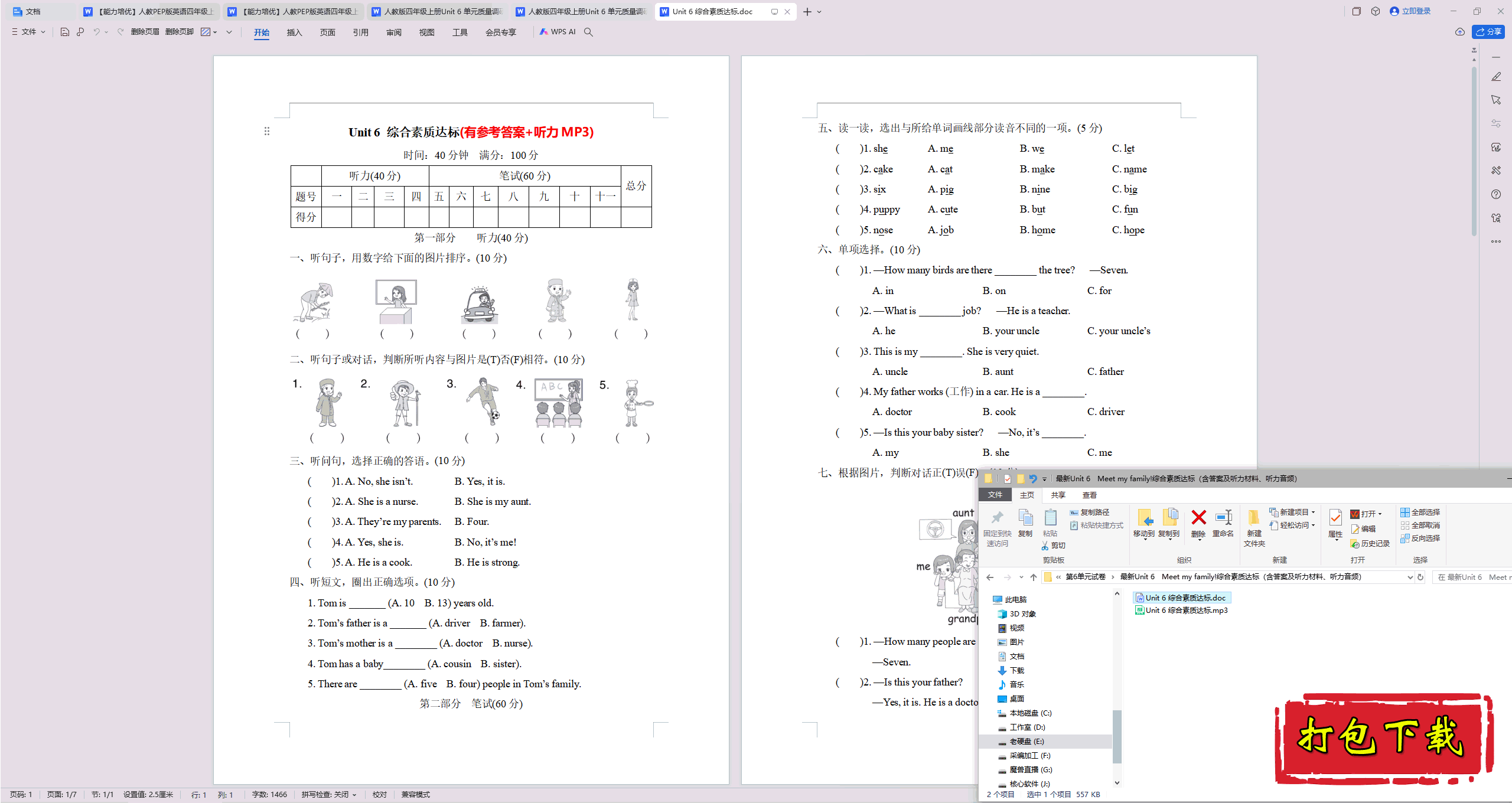
Task: Click 复制路径 in Explorer ribbon
Action: 1090,513
